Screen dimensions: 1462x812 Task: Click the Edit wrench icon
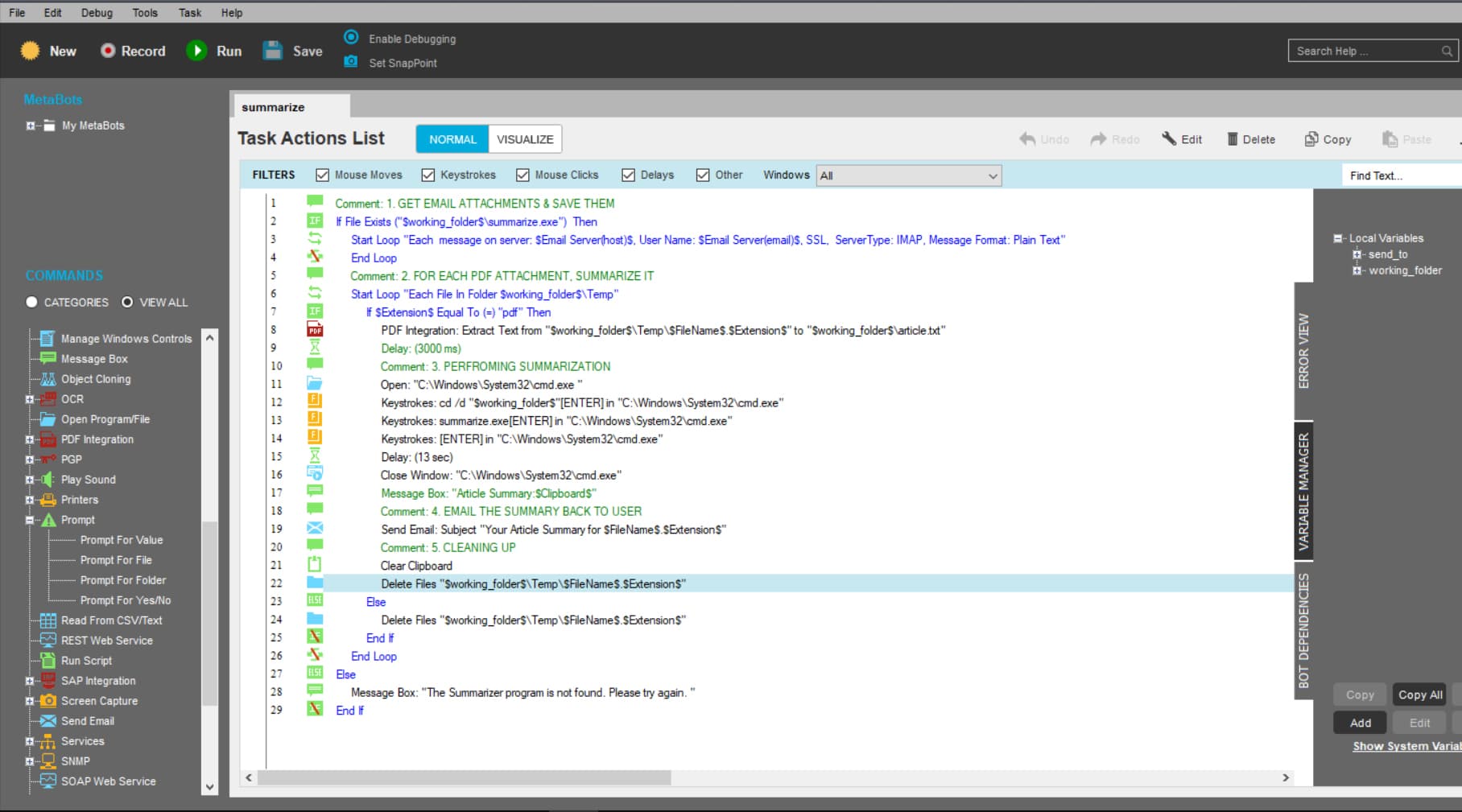1169,138
